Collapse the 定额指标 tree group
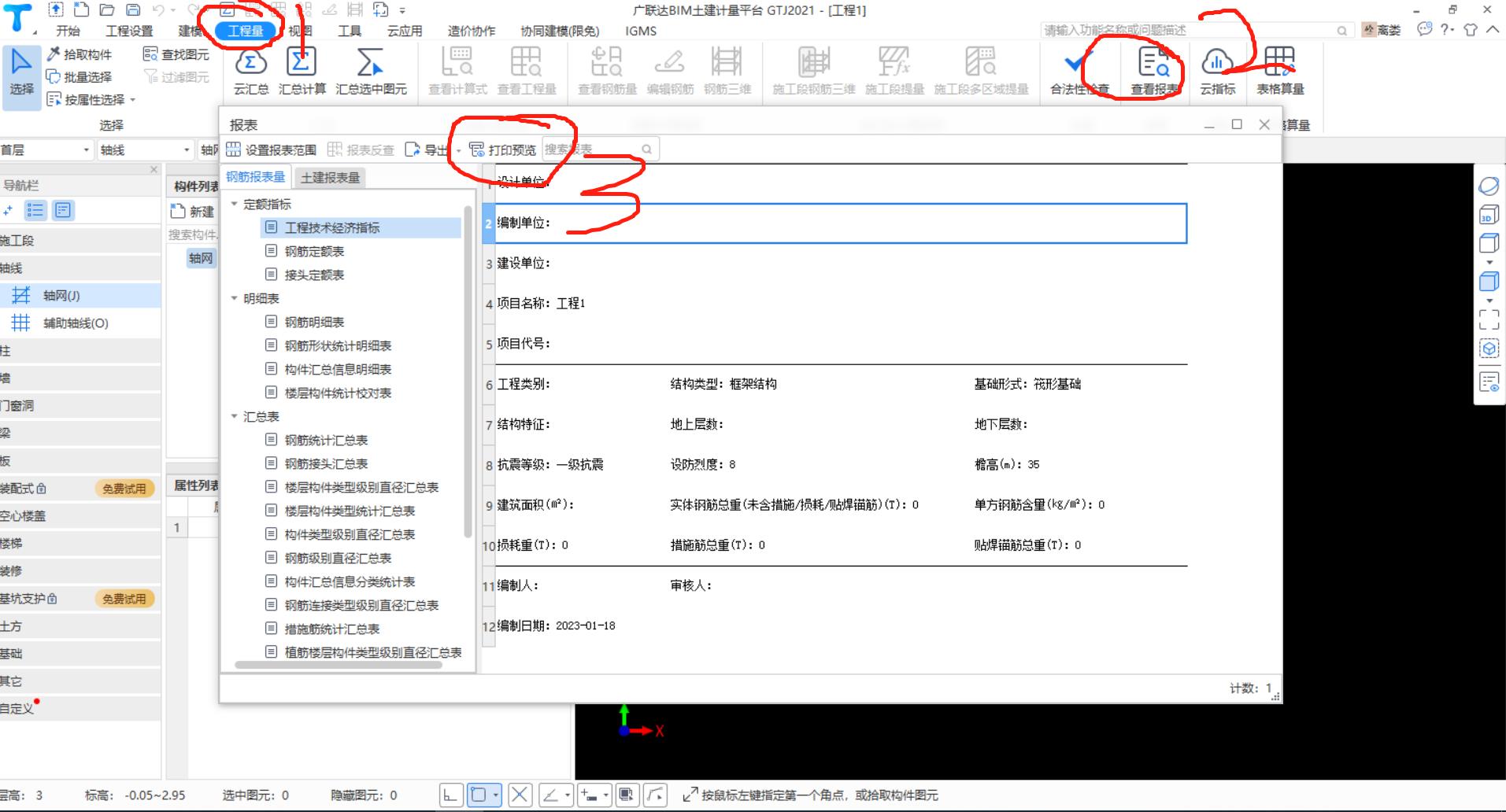 pos(234,204)
